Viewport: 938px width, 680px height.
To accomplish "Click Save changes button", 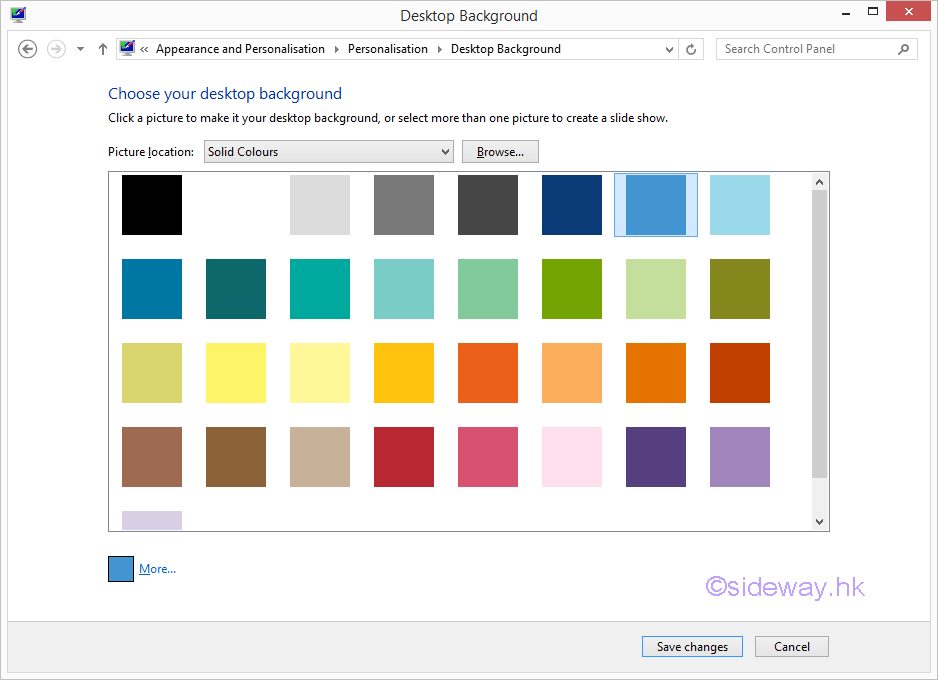I will (x=692, y=647).
